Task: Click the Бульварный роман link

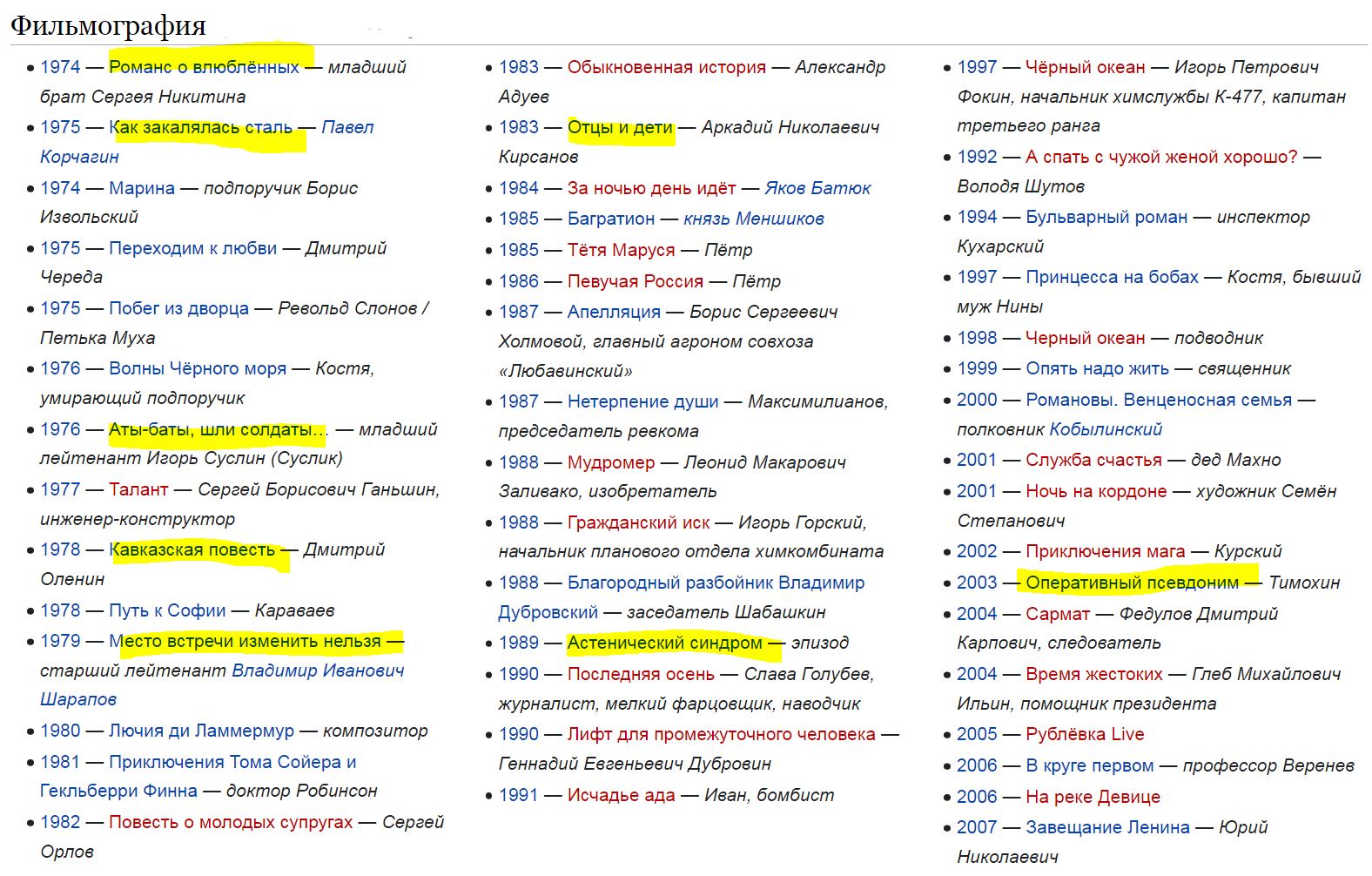Action: click(1106, 217)
